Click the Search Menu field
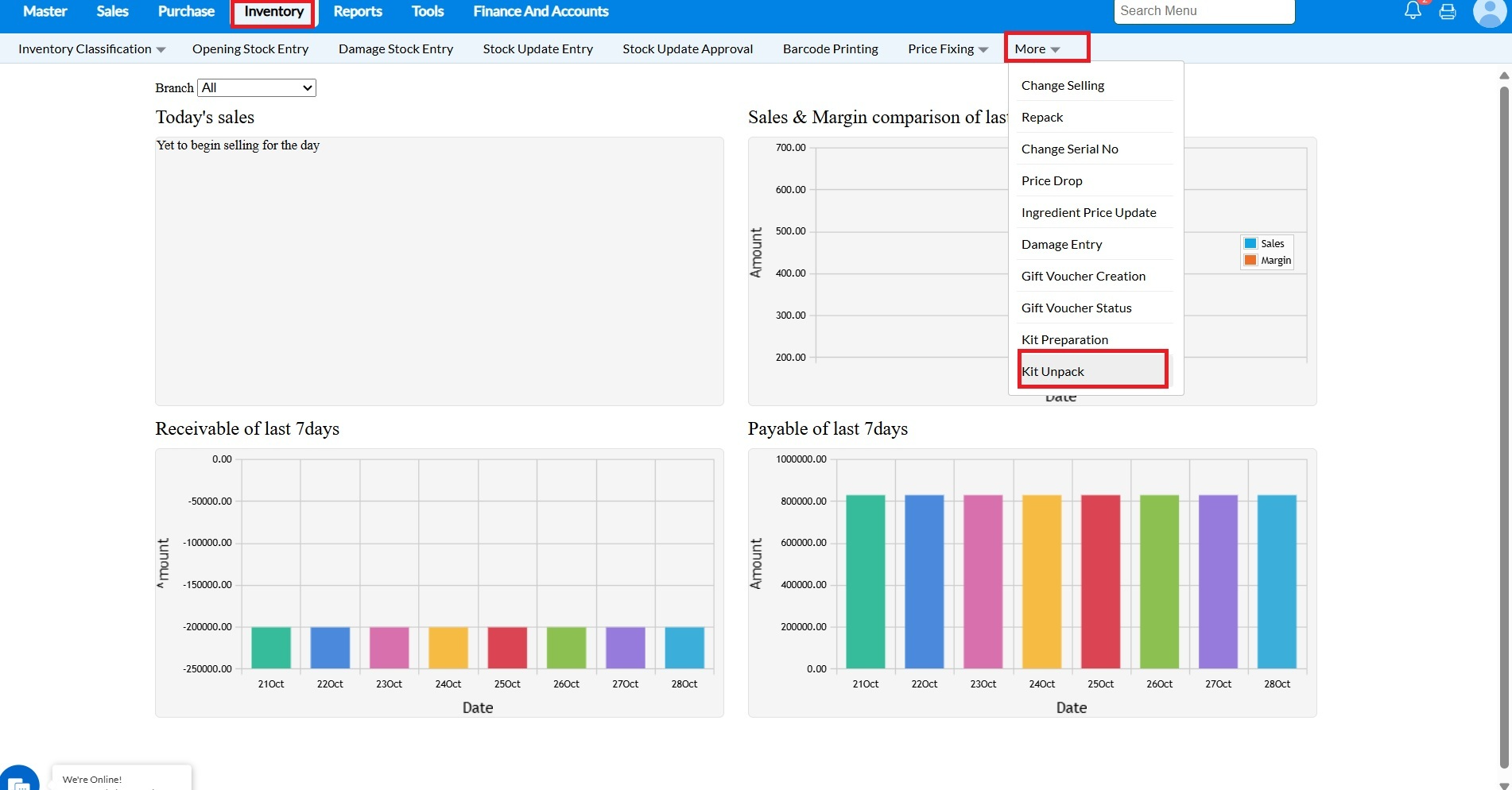Viewport: 1512px width, 790px height. 1204,11
